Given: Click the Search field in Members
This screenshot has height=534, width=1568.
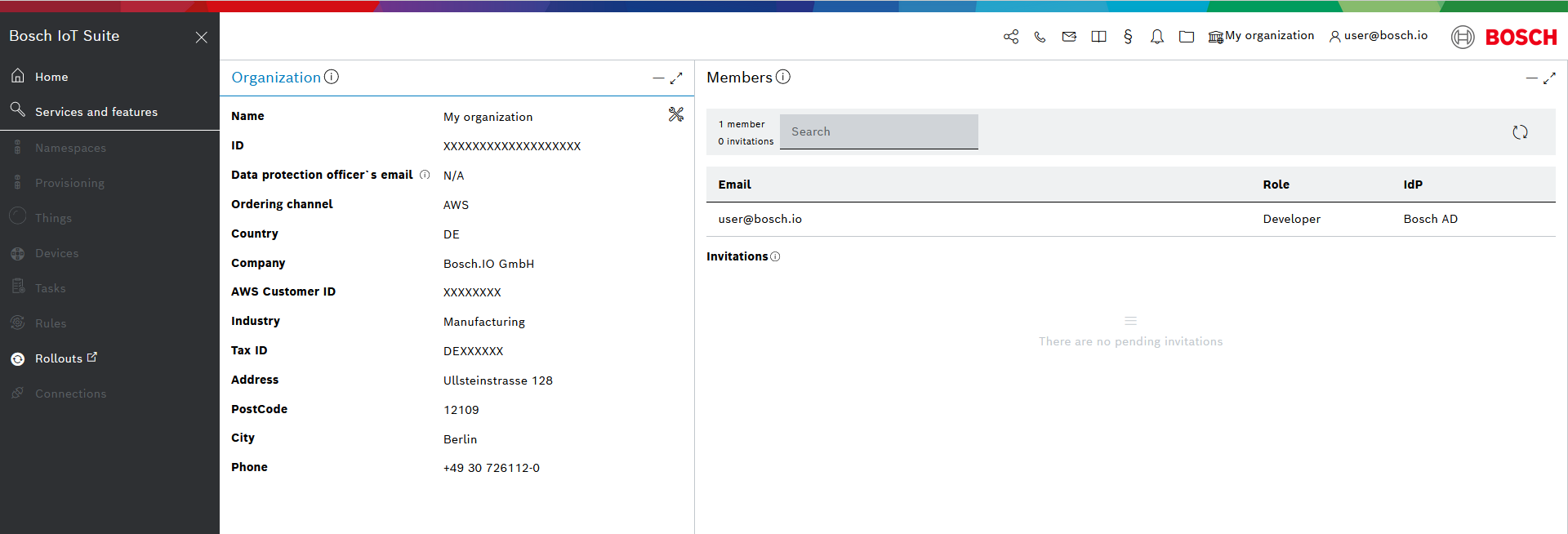Looking at the screenshot, I should tap(879, 131).
